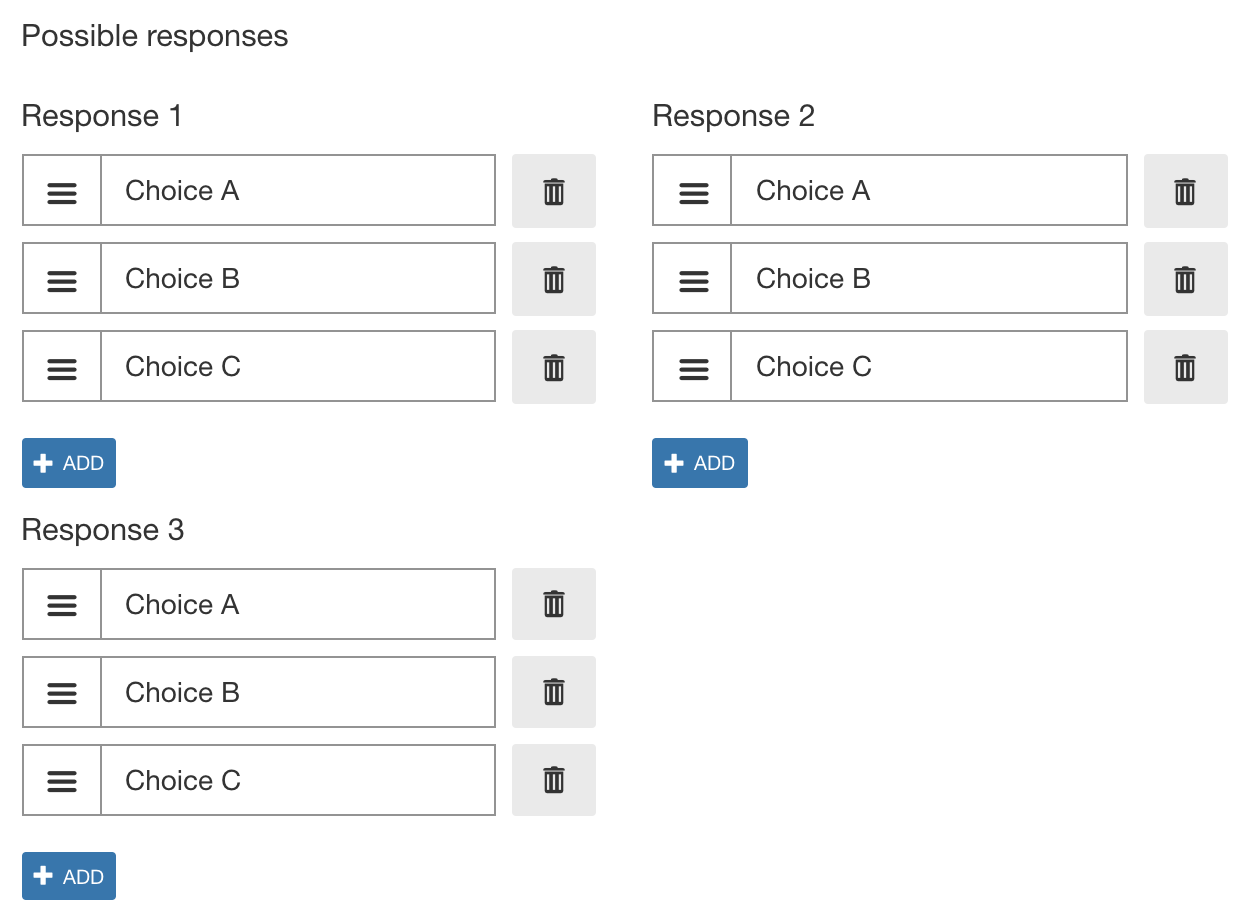Select the Choice C field in Response 3

tap(298, 780)
